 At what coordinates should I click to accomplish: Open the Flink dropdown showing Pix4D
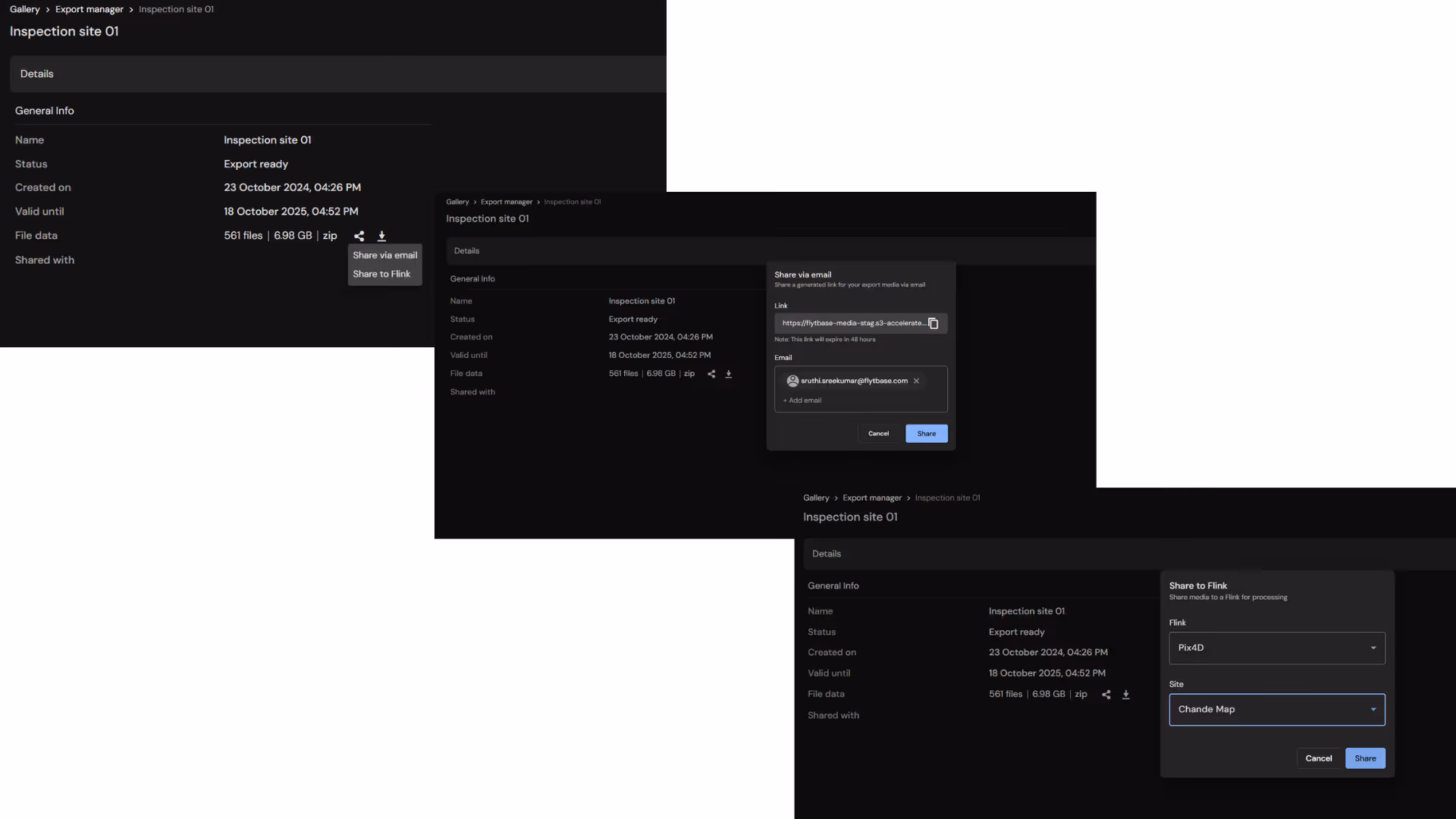click(x=1277, y=648)
